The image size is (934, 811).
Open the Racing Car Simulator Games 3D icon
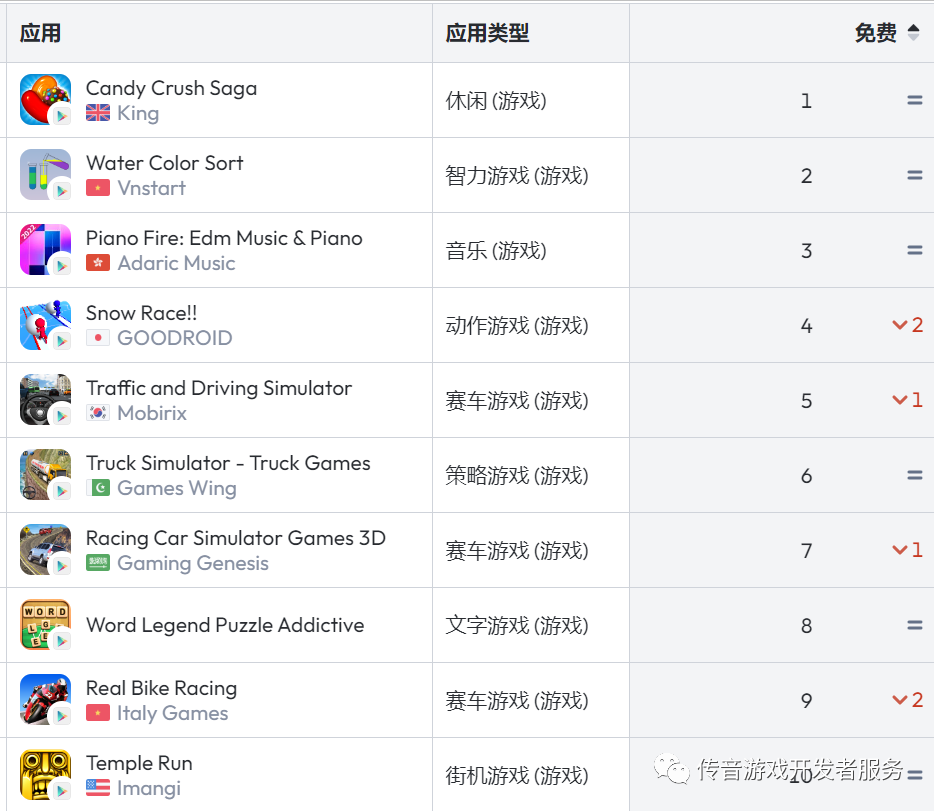[45, 550]
